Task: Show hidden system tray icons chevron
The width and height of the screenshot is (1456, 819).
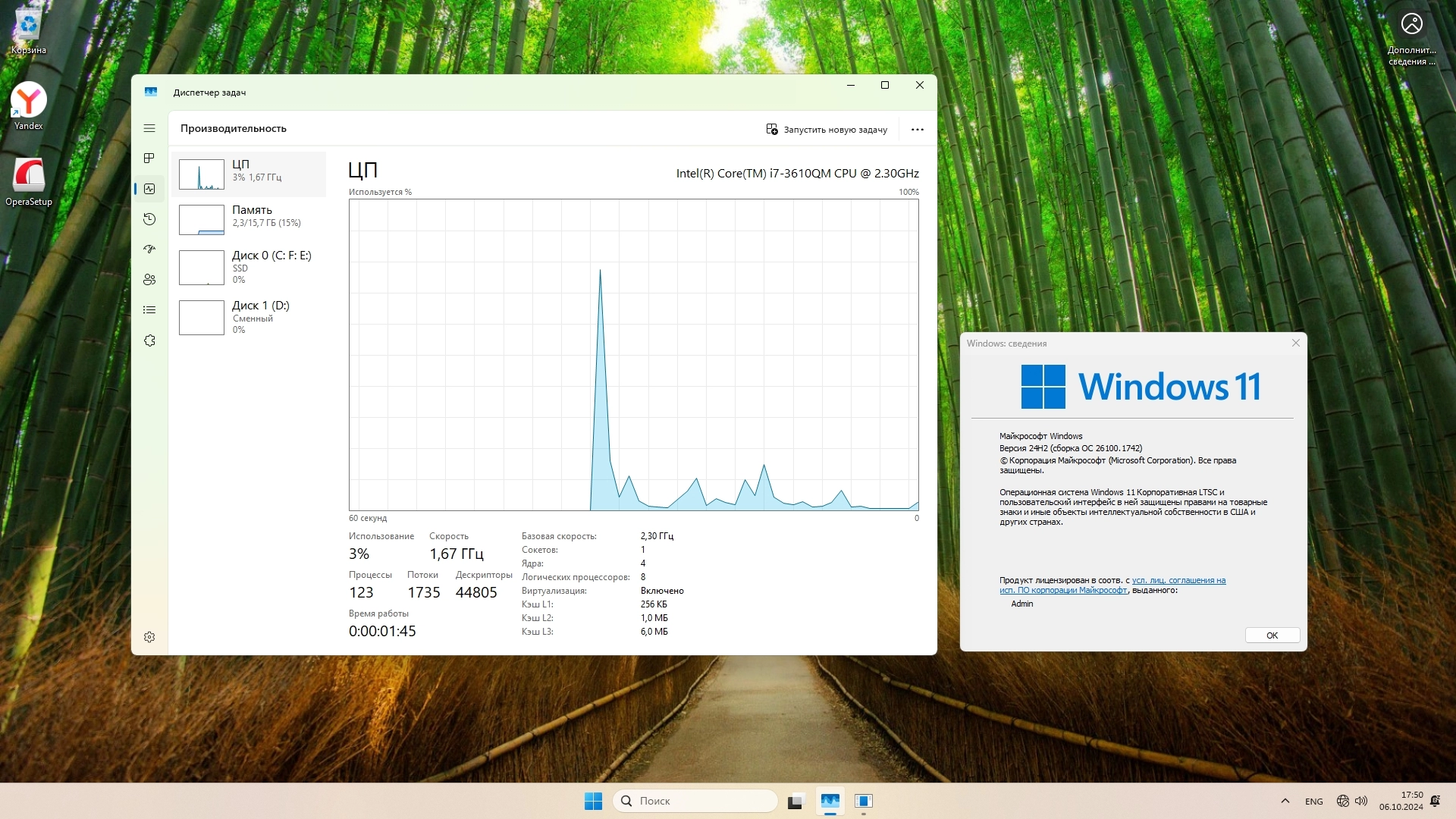Action: (1285, 801)
